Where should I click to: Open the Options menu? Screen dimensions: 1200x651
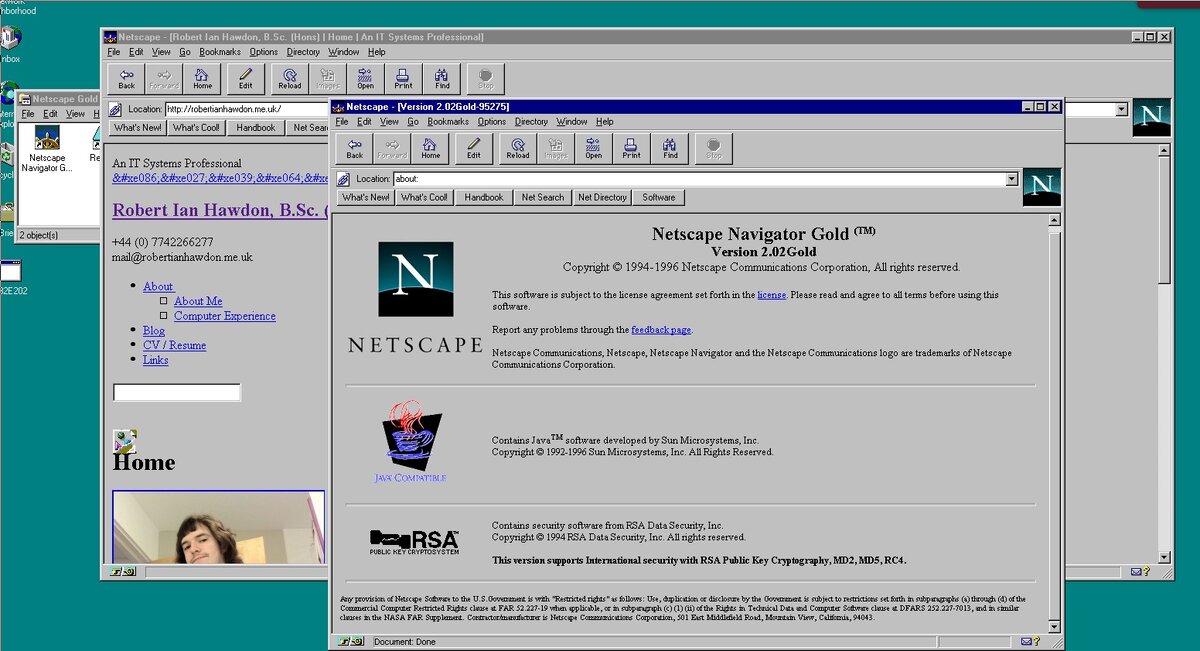click(492, 121)
